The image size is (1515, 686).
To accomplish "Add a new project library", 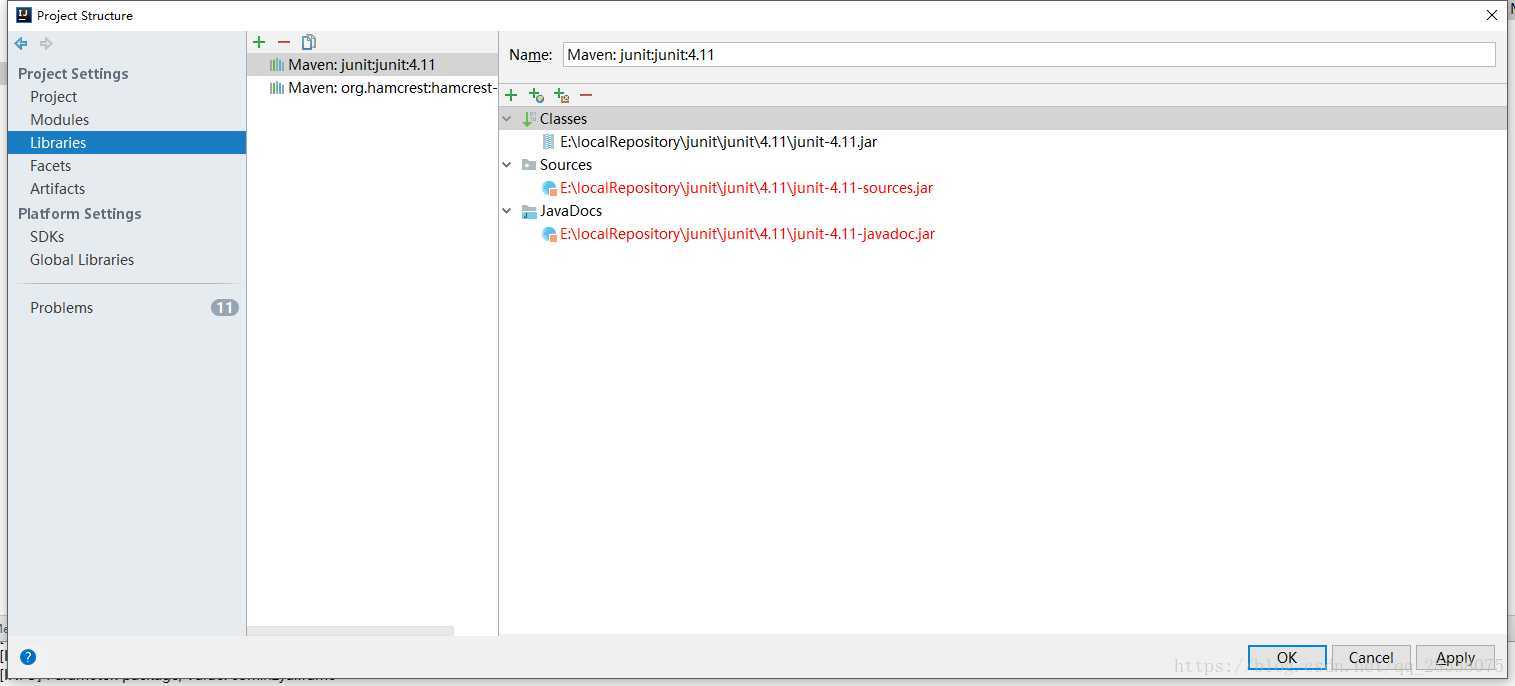I will tap(259, 42).
